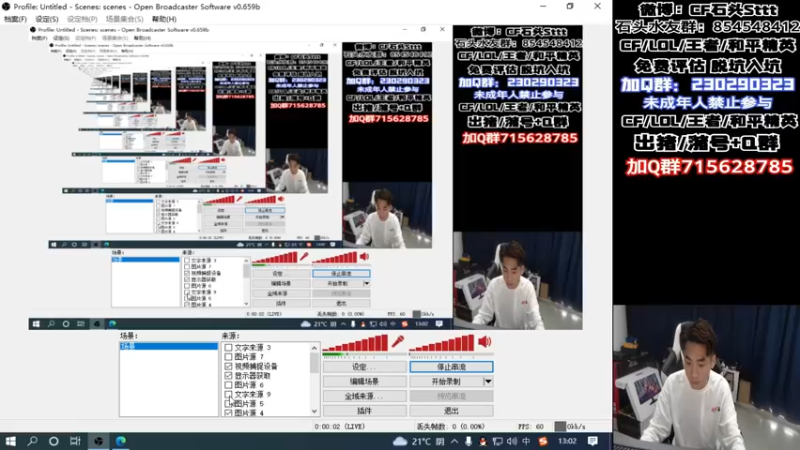The width and height of the screenshot is (800, 450).
Task: Click the 编辑场景 edit scene button
Action: click(x=364, y=382)
